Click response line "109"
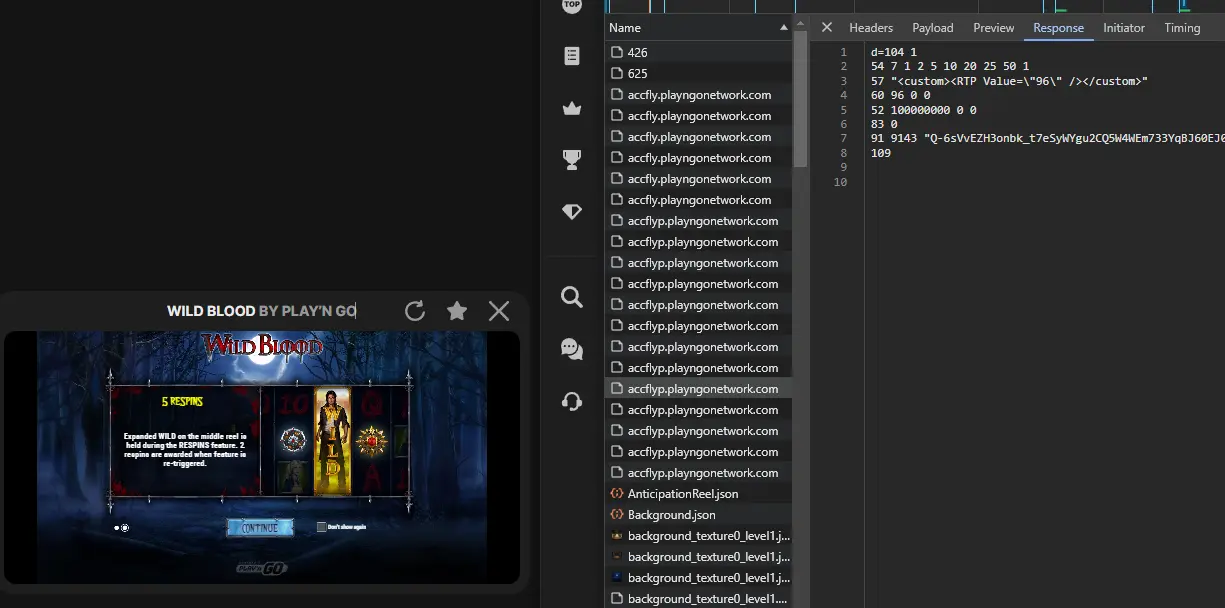Viewport: 1225px width, 608px height. tap(880, 153)
